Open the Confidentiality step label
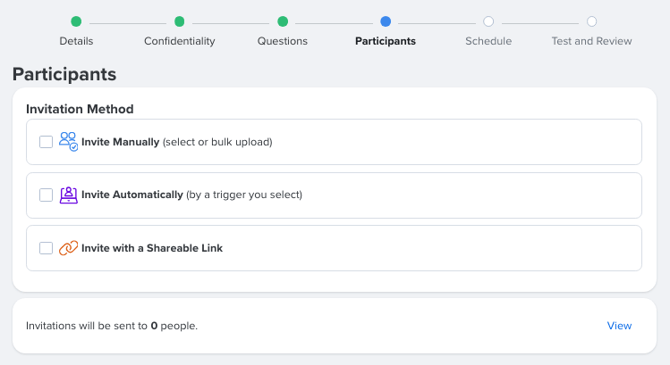 tap(179, 41)
